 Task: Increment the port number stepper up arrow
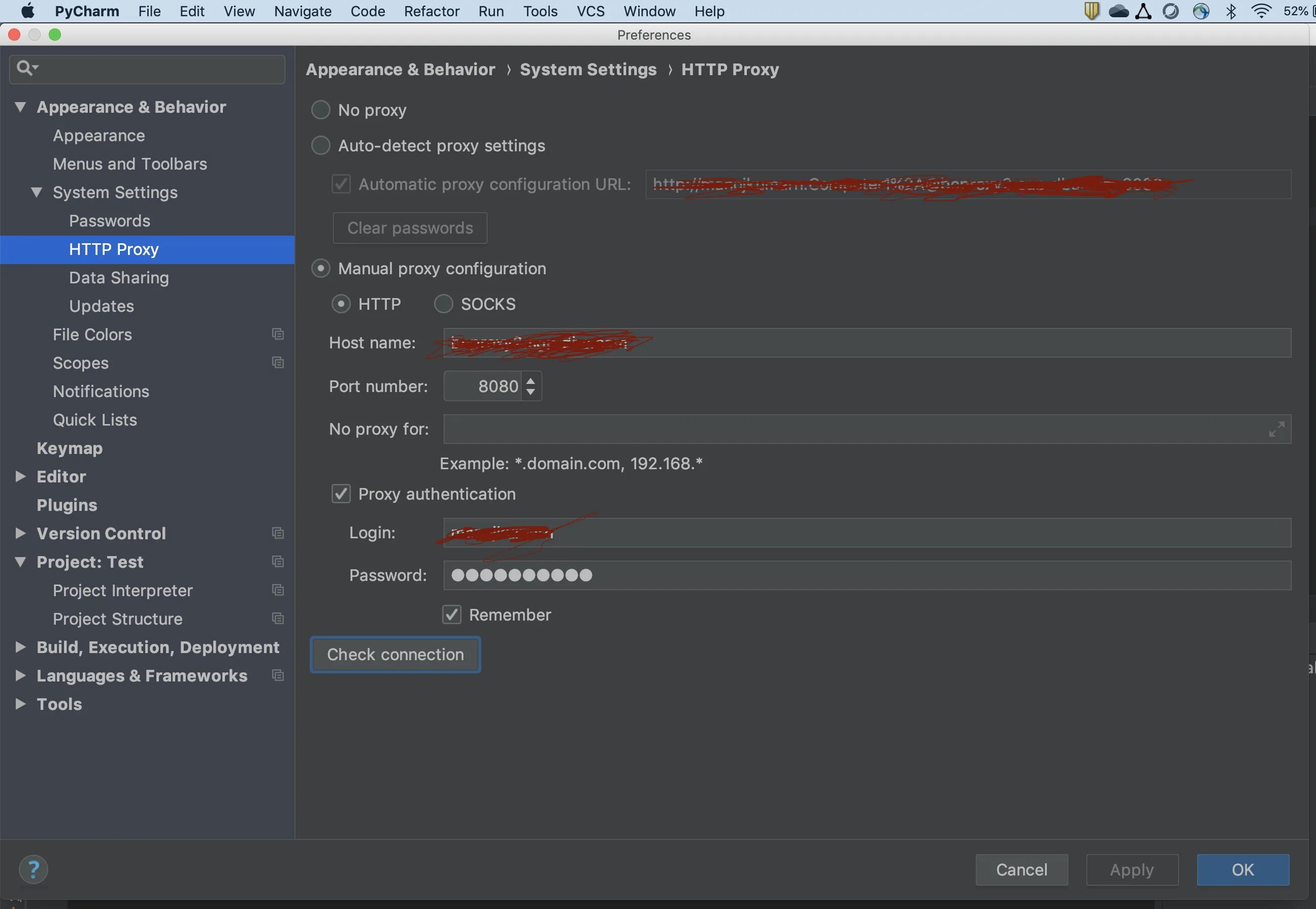531,380
